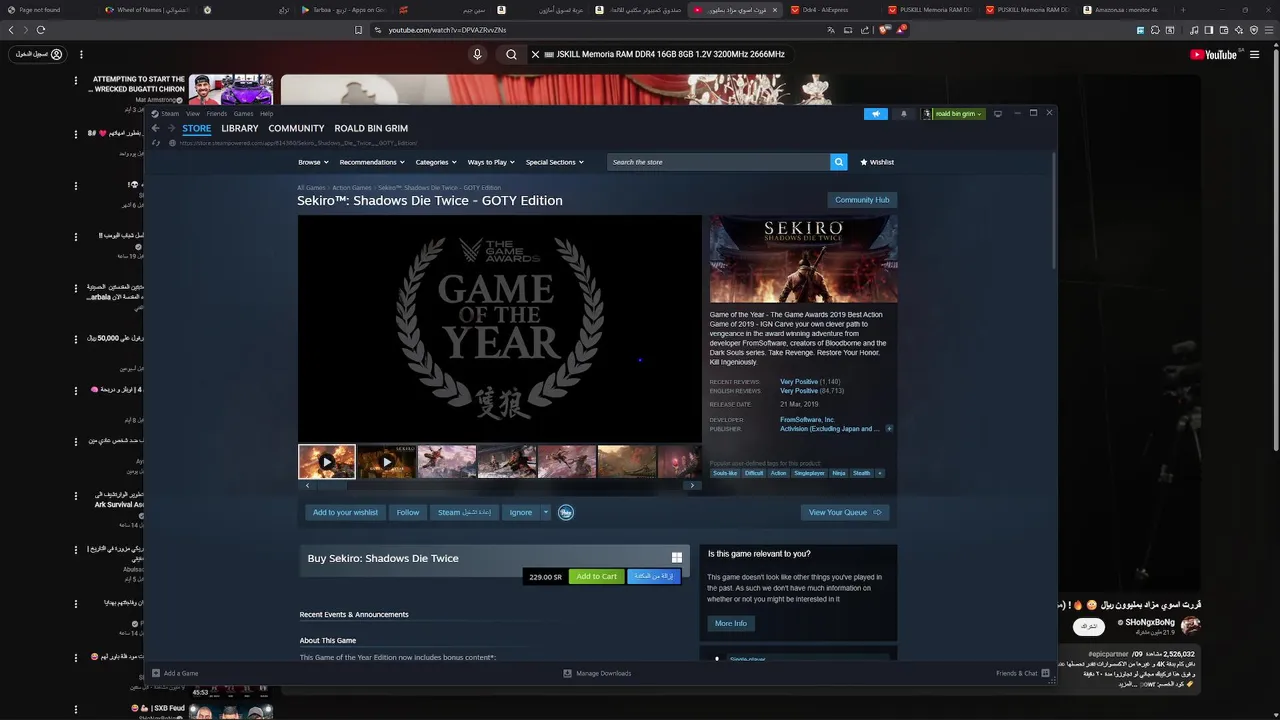
Task: Expand the Ways to Play dropdown
Action: tap(491, 162)
